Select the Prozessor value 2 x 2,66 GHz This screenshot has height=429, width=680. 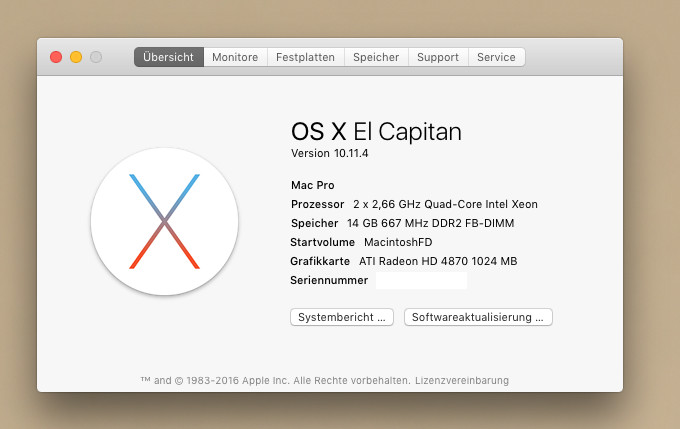point(445,204)
